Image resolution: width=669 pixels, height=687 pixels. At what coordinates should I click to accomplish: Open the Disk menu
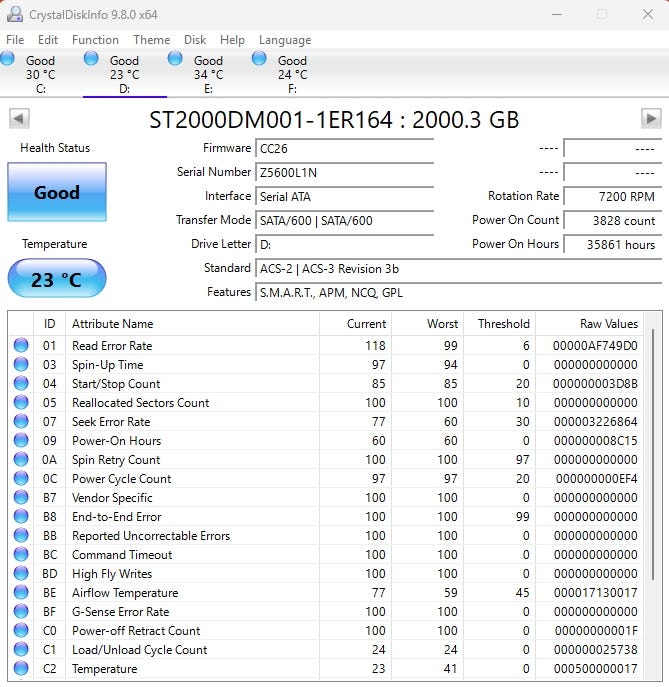point(195,40)
